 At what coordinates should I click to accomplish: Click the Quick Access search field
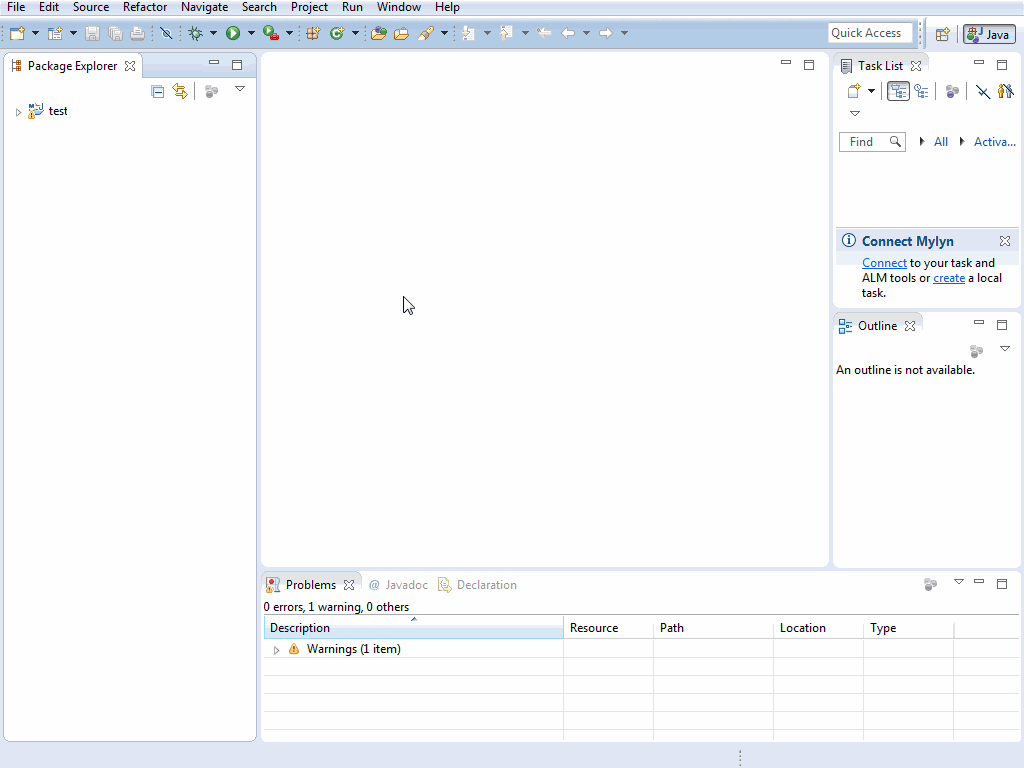(x=870, y=33)
